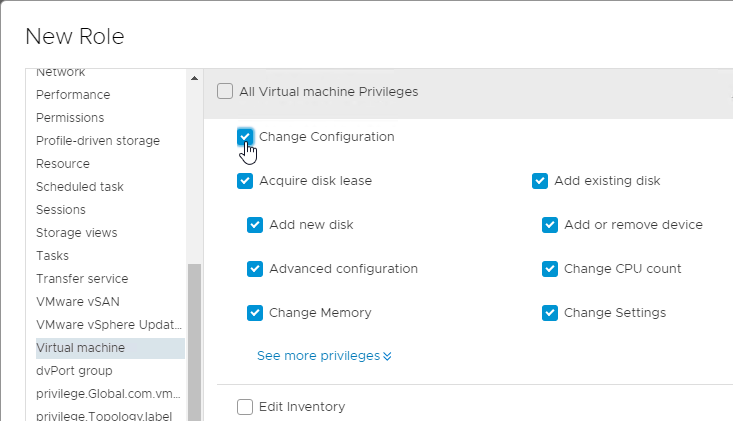The height and width of the screenshot is (421, 733).
Task: Uncheck Acquire disk lease privilege
Action: [x=245, y=181]
